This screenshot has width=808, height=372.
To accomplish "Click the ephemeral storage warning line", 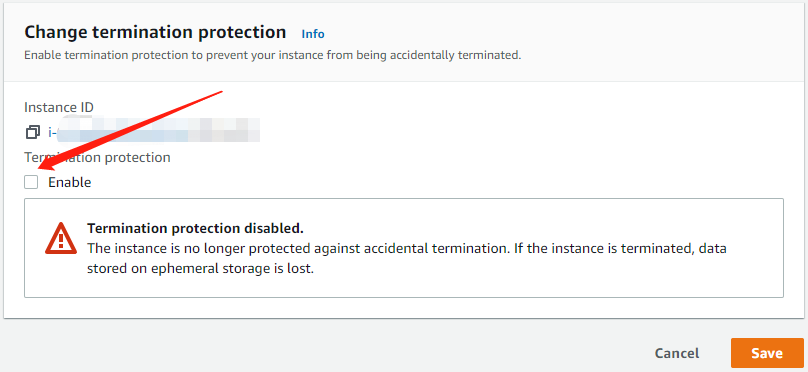I will [x=200, y=268].
